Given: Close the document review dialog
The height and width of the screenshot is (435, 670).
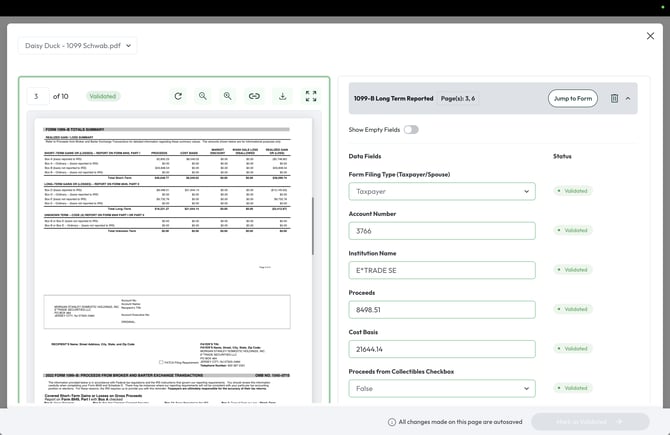Looking at the screenshot, I should point(650,36).
